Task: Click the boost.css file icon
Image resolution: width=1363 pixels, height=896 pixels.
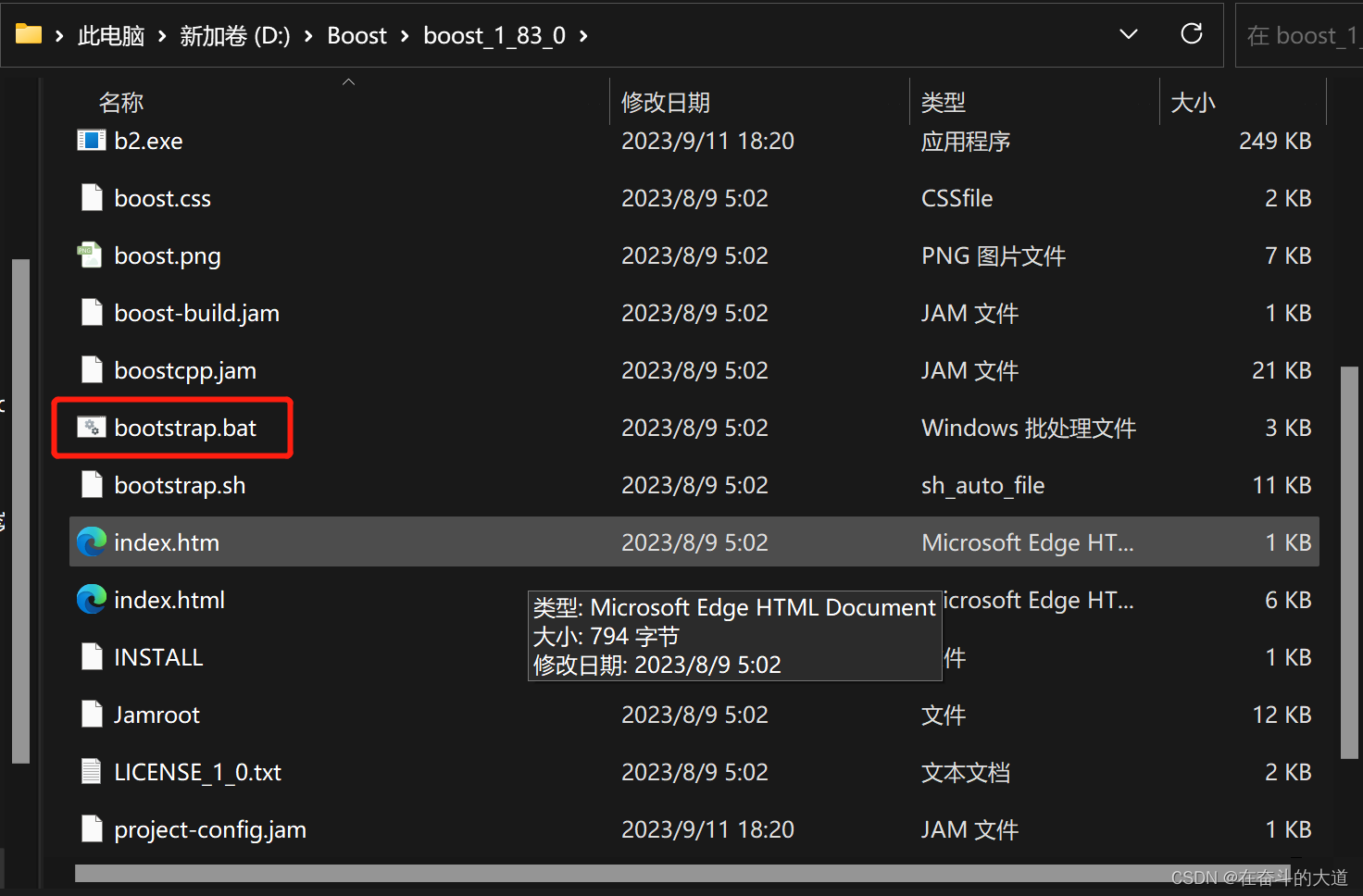Action: [x=91, y=198]
